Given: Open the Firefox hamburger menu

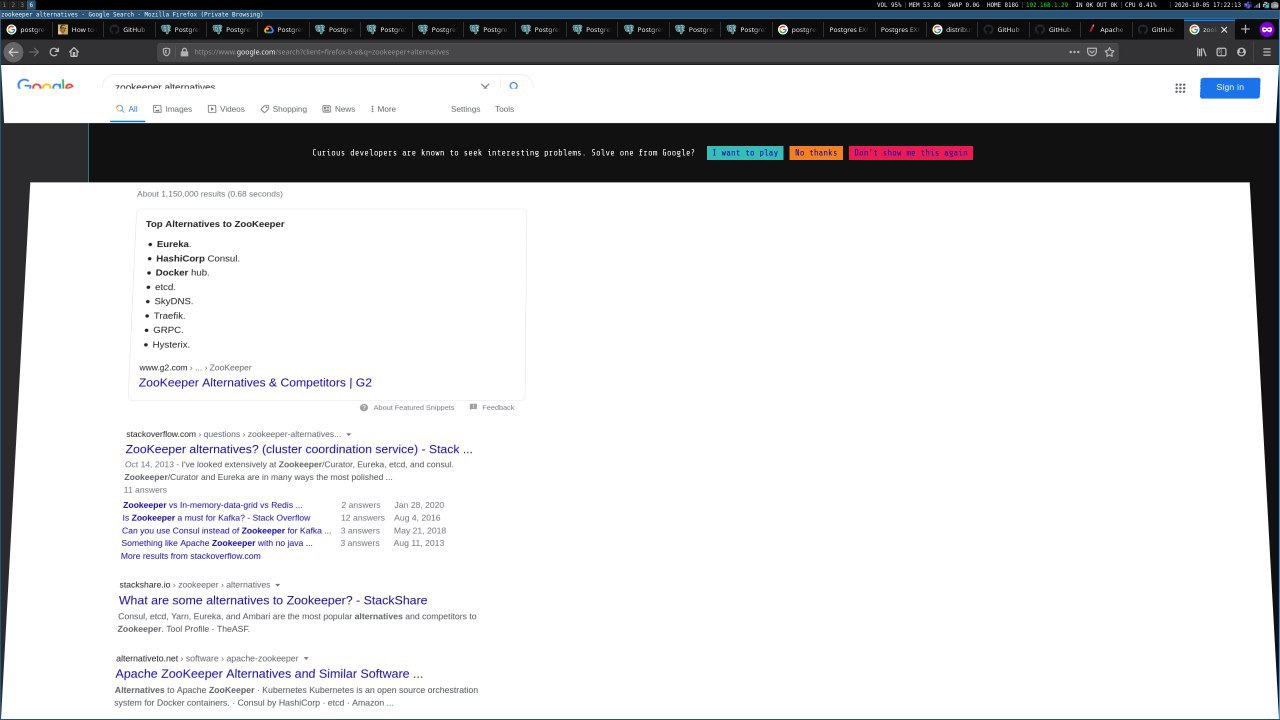Looking at the screenshot, I should 1267,52.
